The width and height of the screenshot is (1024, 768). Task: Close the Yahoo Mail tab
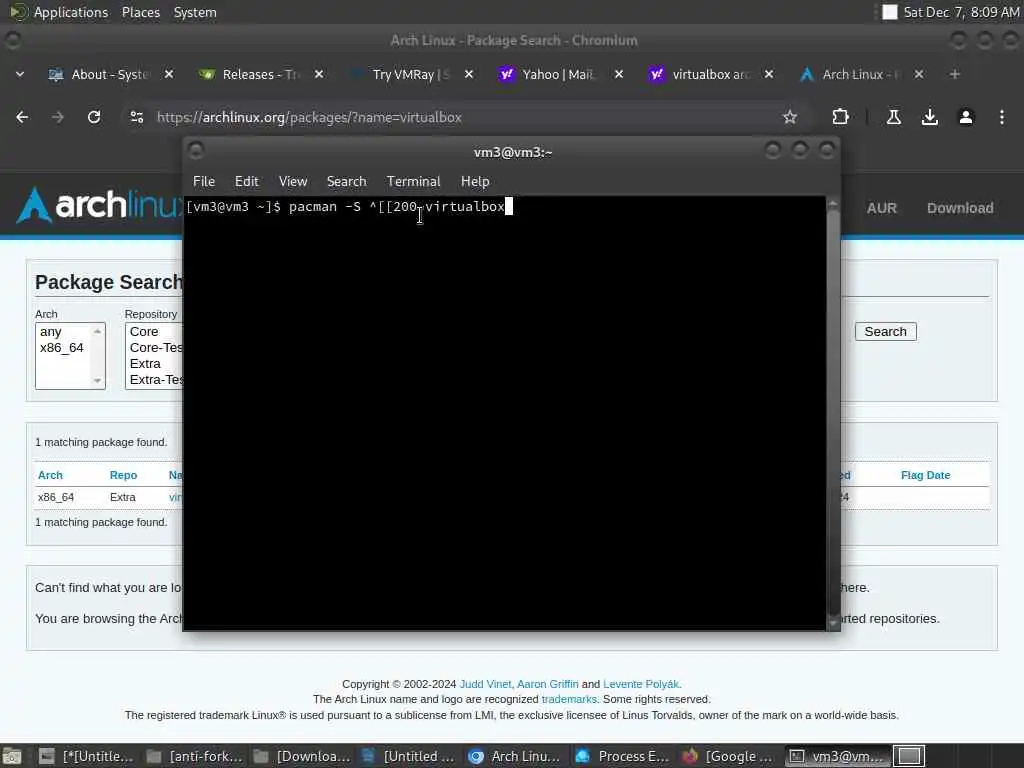[619, 74]
